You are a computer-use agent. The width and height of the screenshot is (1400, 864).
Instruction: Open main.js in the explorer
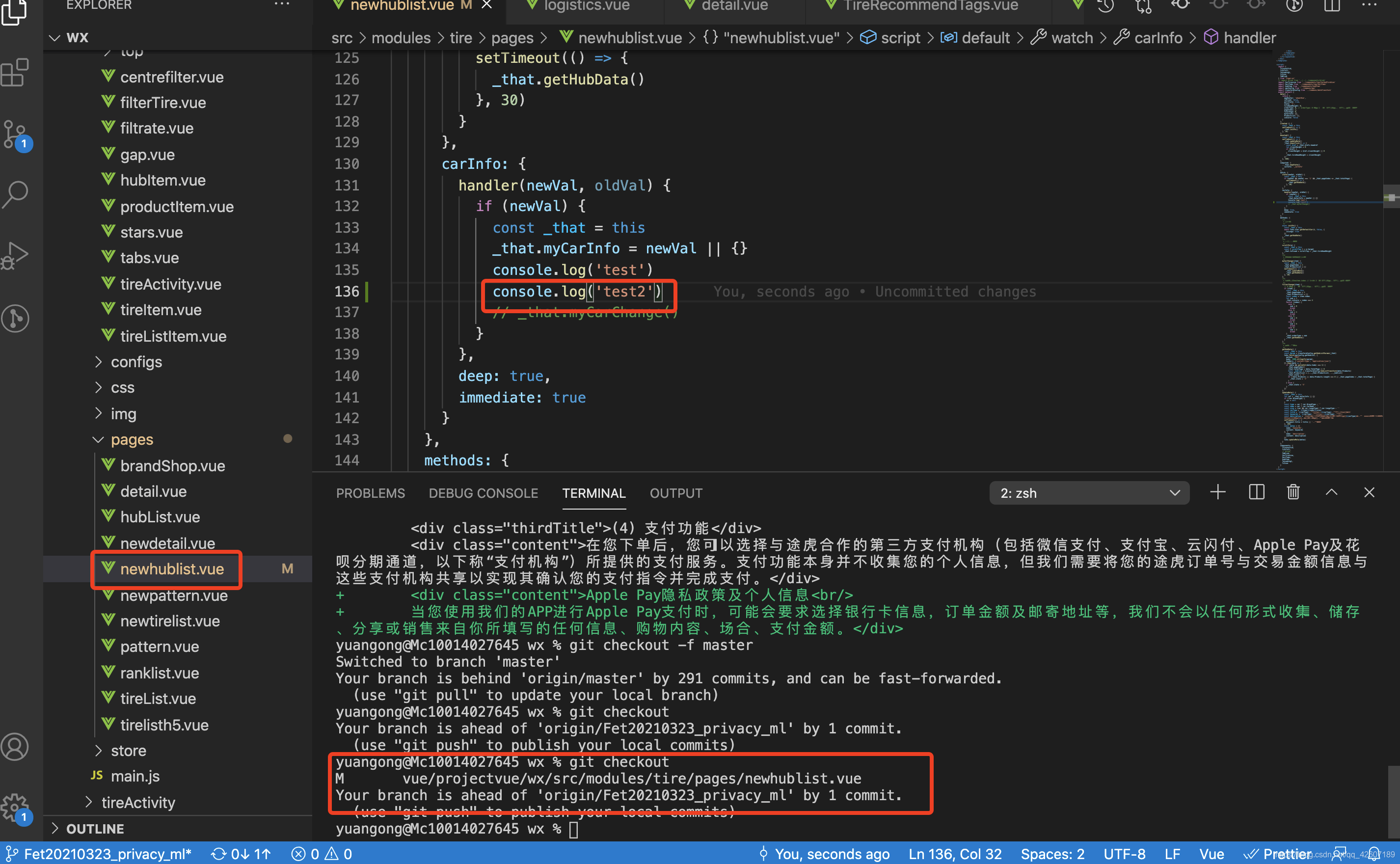[x=135, y=776]
